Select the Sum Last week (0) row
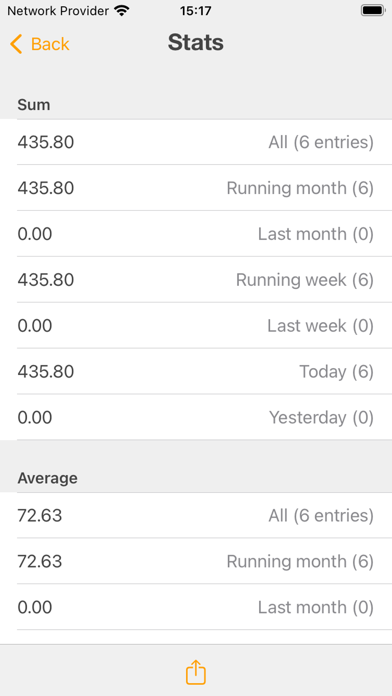This screenshot has height=696, width=392. 196,325
